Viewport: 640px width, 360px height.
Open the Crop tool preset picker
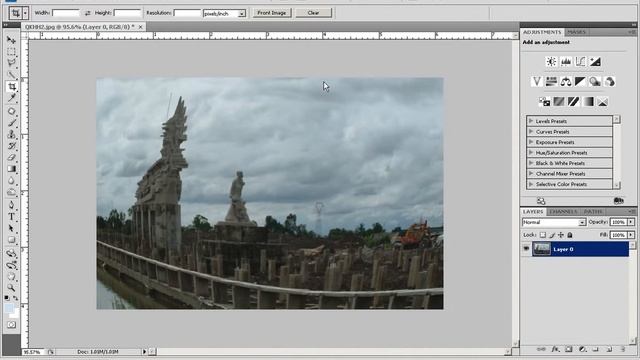(25, 13)
